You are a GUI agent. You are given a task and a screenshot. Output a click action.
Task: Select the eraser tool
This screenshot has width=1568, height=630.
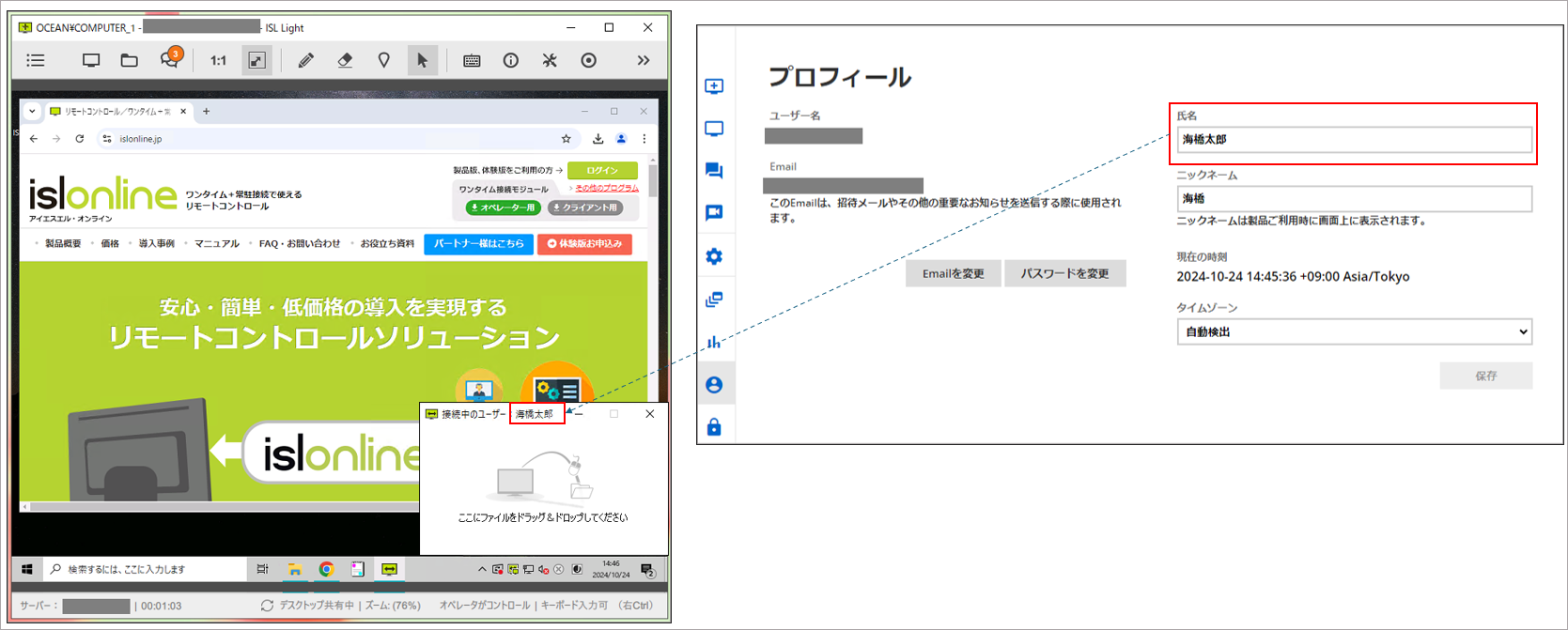pyautogui.click(x=345, y=60)
